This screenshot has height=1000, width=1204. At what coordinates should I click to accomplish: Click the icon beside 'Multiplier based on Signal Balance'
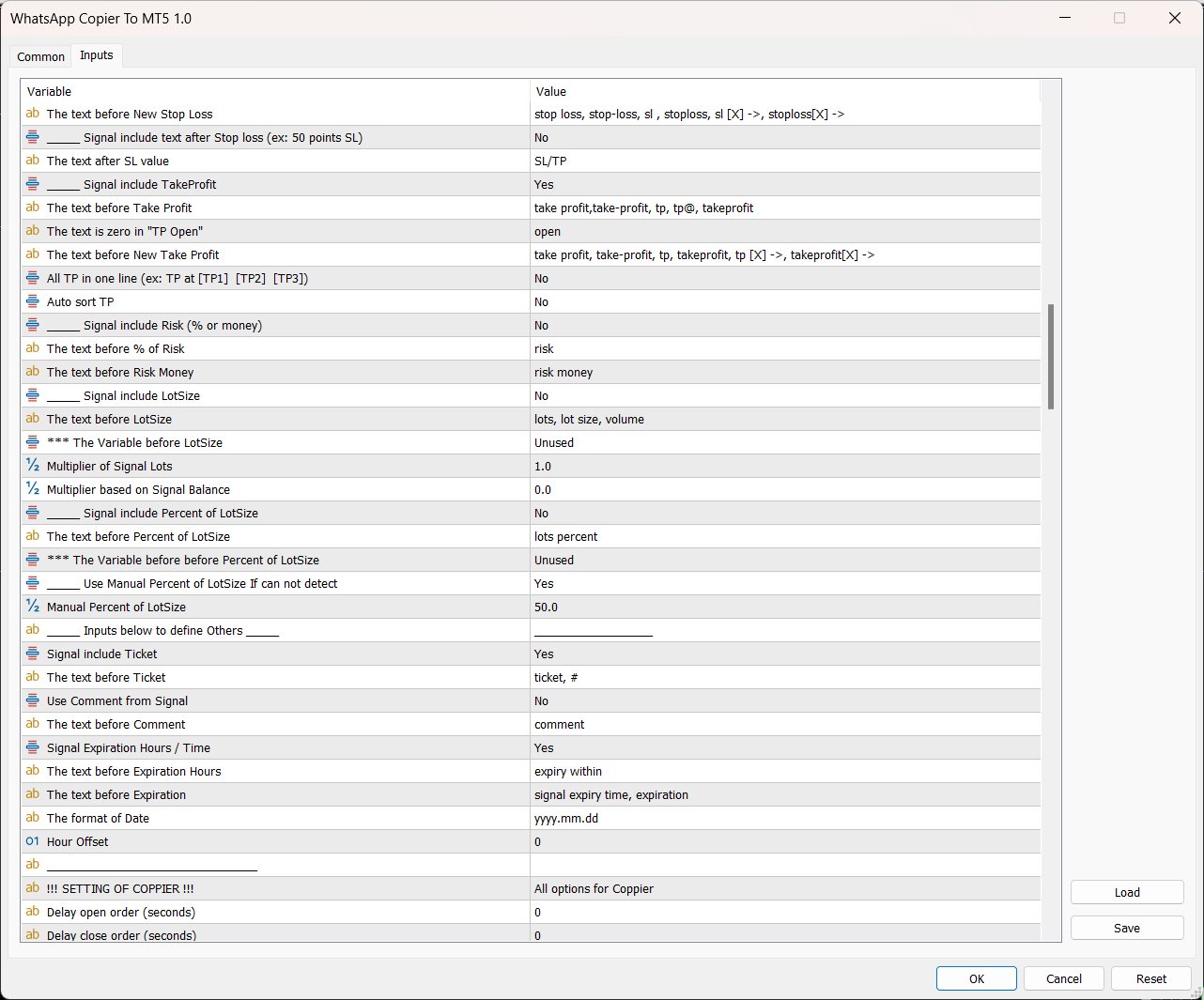(33, 489)
